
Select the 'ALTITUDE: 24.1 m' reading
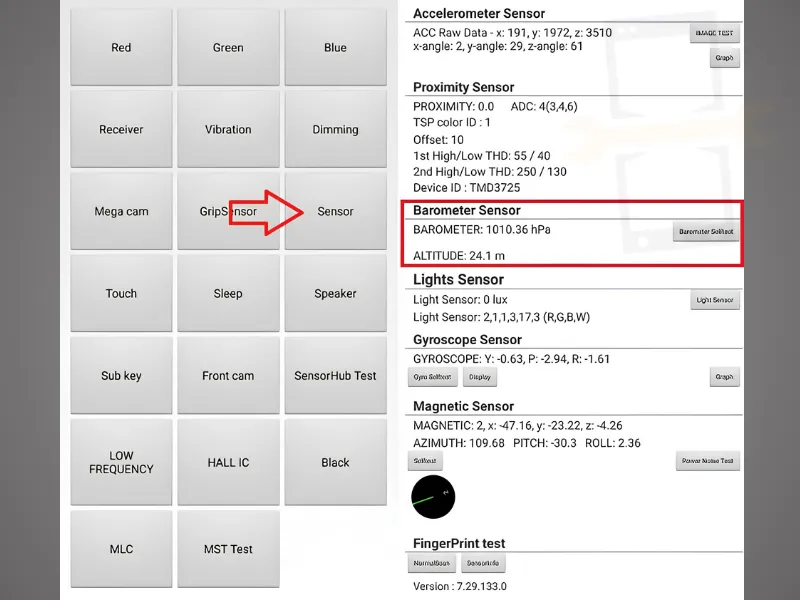(x=459, y=256)
